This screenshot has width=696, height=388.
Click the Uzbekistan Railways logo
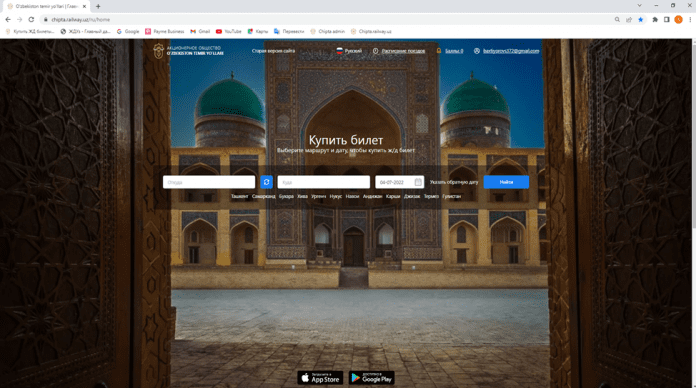pos(188,51)
